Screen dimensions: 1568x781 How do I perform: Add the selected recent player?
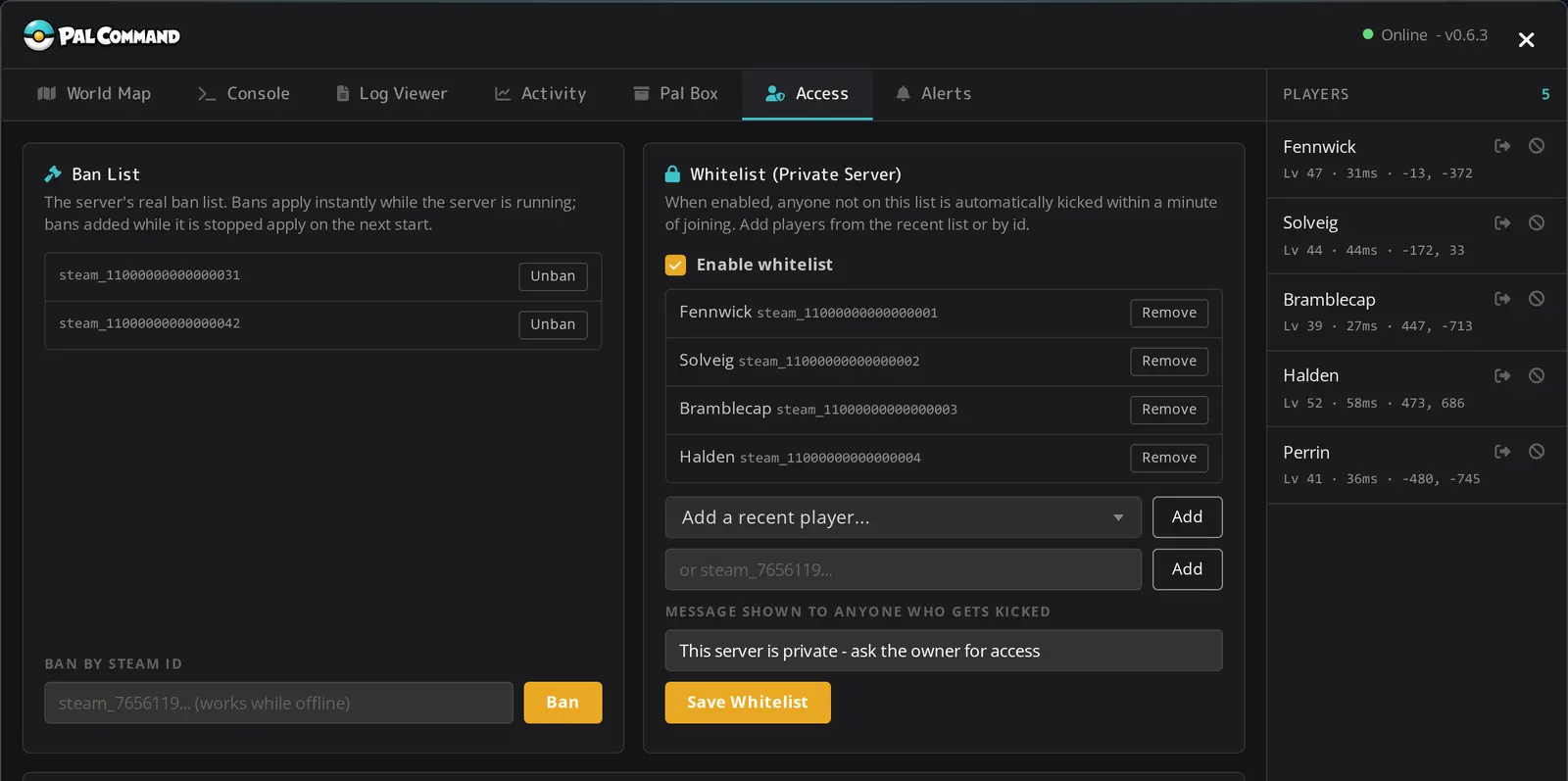tap(1187, 517)
